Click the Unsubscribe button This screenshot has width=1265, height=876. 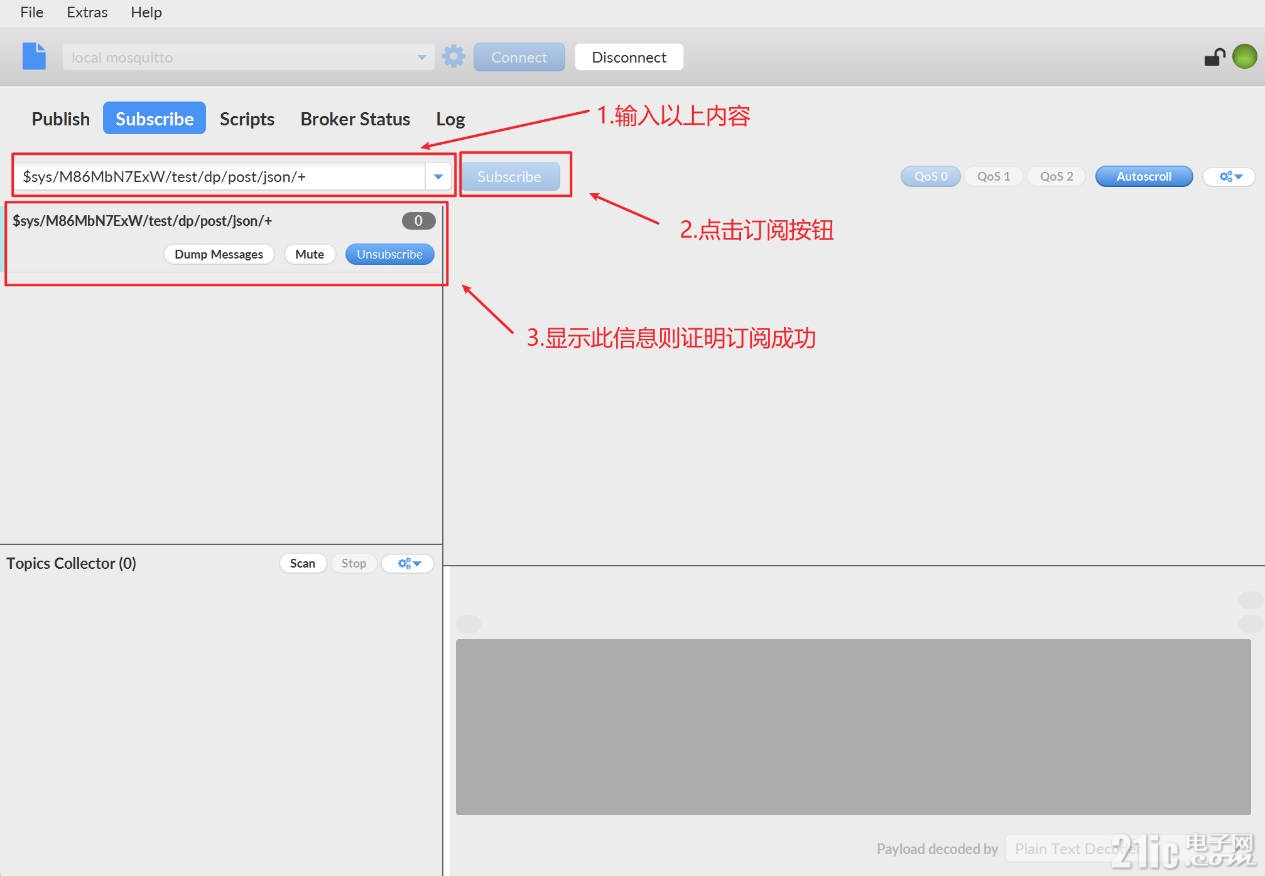click(390, 254)
